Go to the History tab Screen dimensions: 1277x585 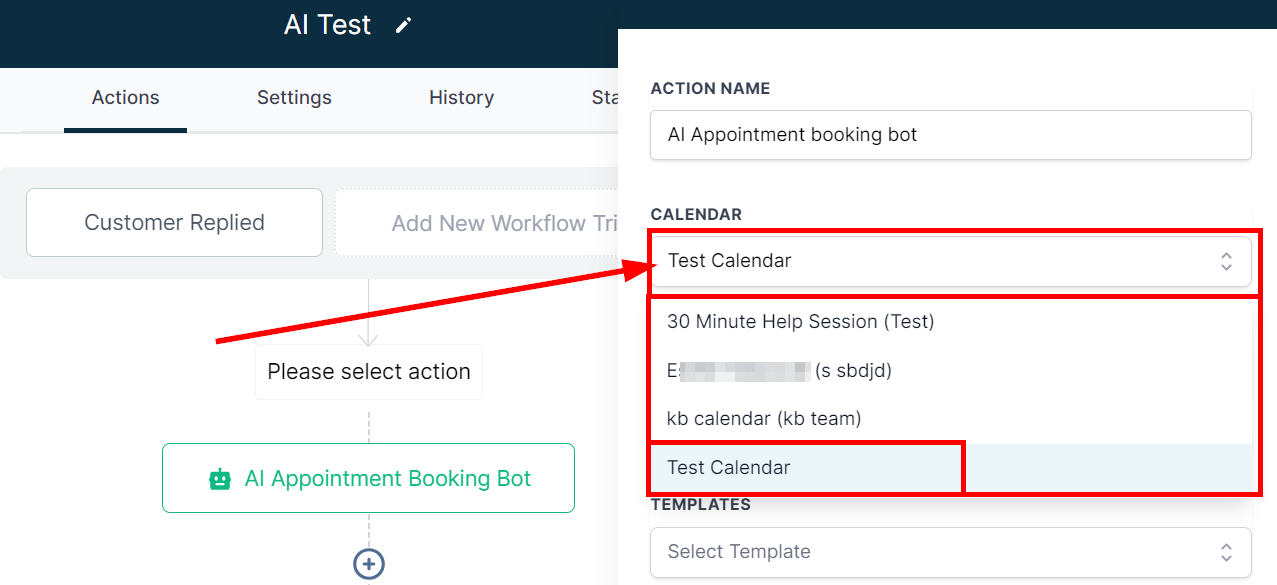pos(461,98)
